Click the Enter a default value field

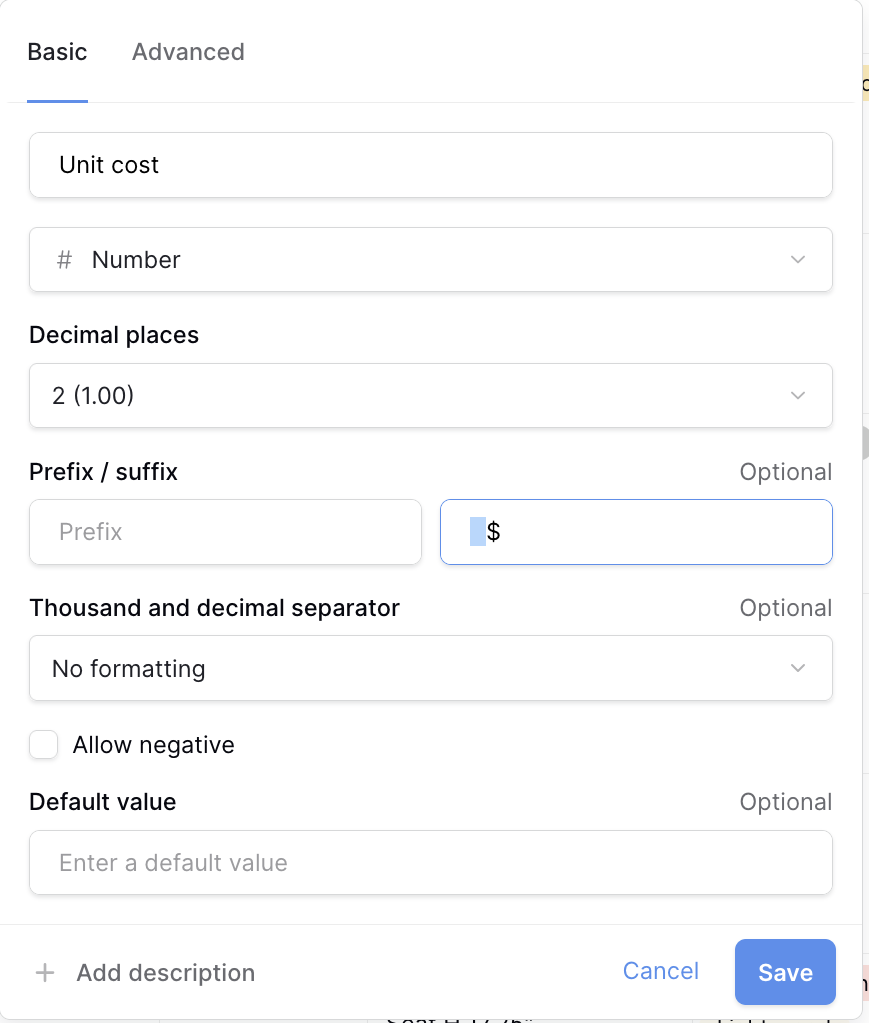pyautogui.click(x=430, y=863)
